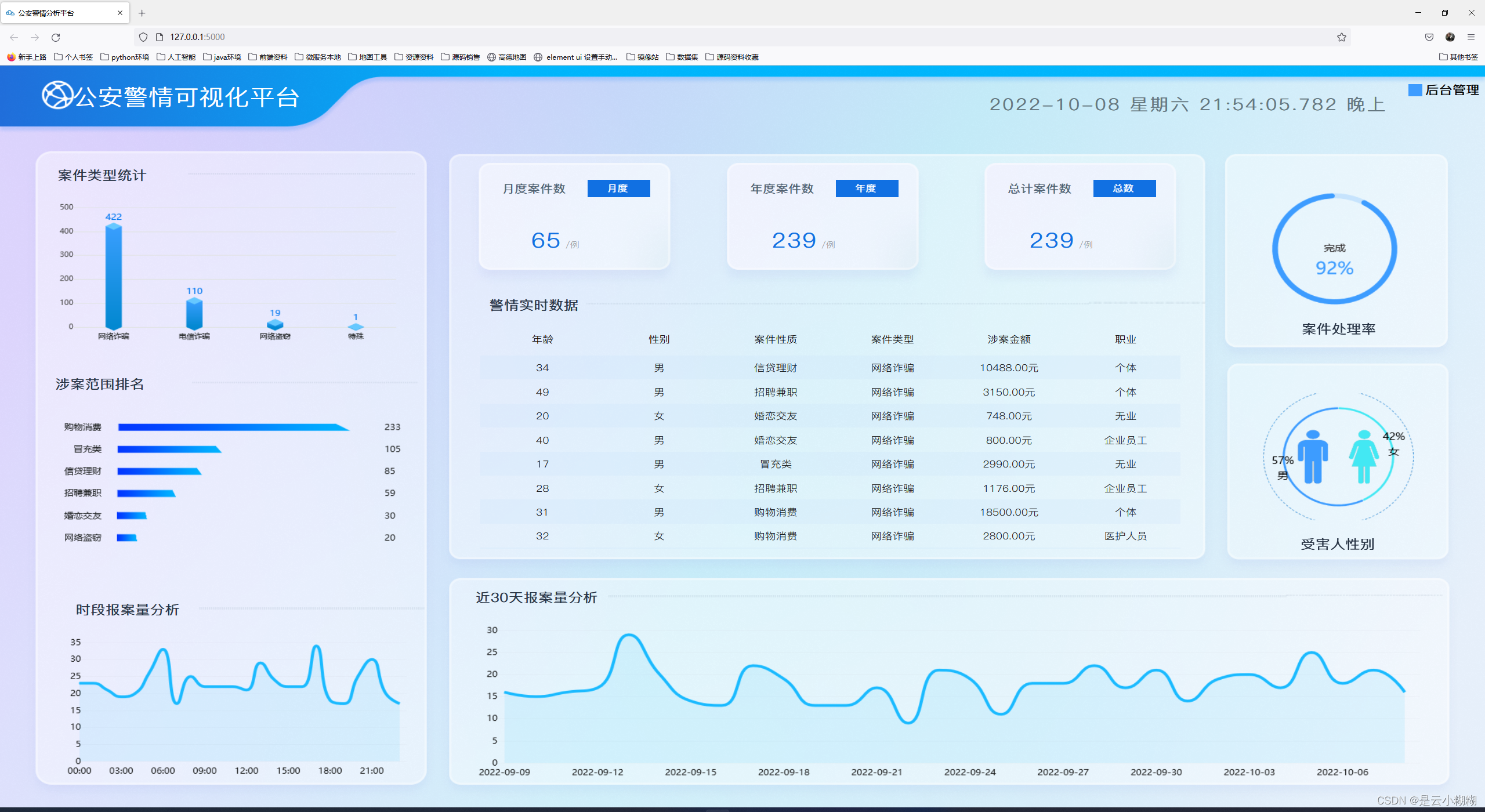This screenshot has height=812, width=1485.
Task: Click the 网络盗窃 bar valued 19
Action: pyautogui.click(x=275, y=324)
